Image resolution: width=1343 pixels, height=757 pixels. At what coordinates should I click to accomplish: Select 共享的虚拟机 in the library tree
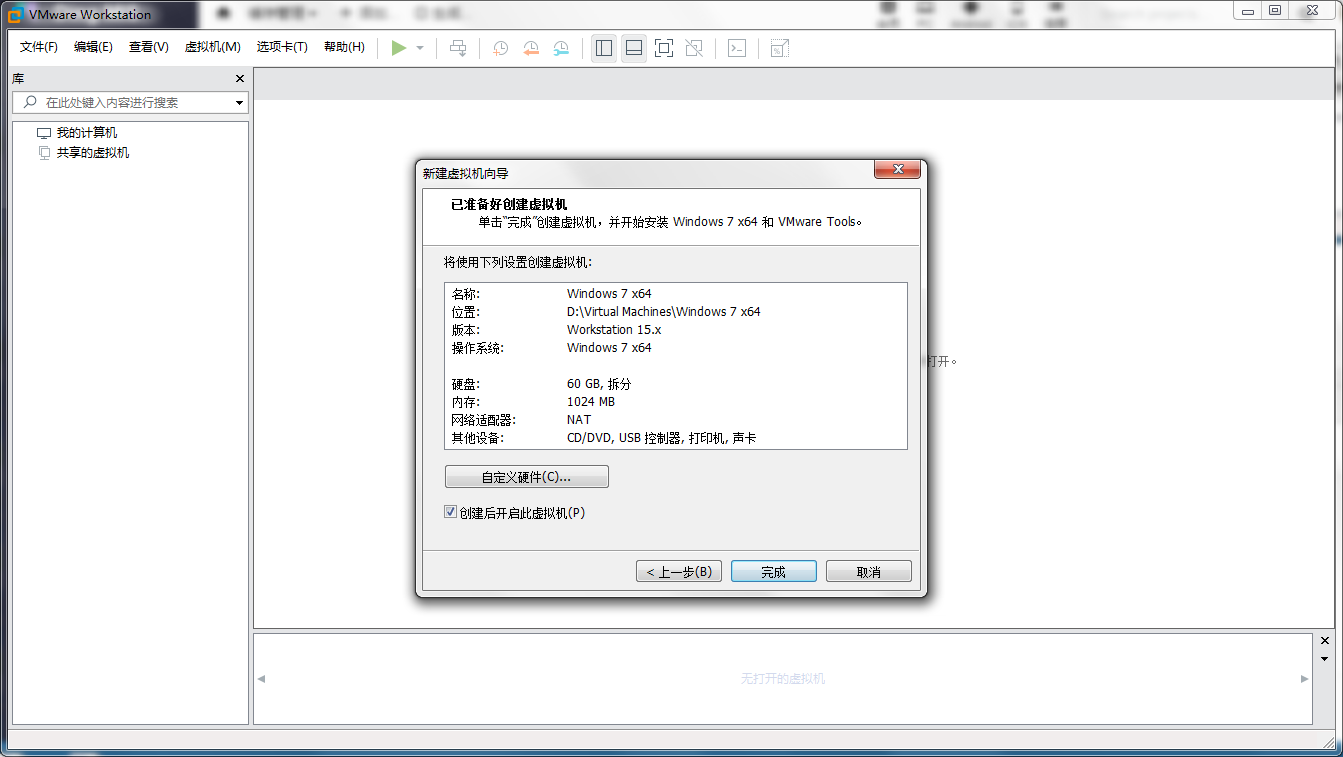click(93, 153)
